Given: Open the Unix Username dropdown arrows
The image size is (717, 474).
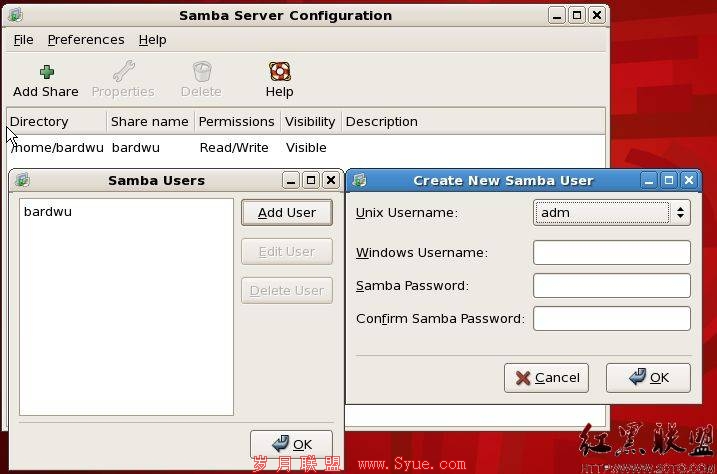Looking at the screenshot, I should 680,213.
